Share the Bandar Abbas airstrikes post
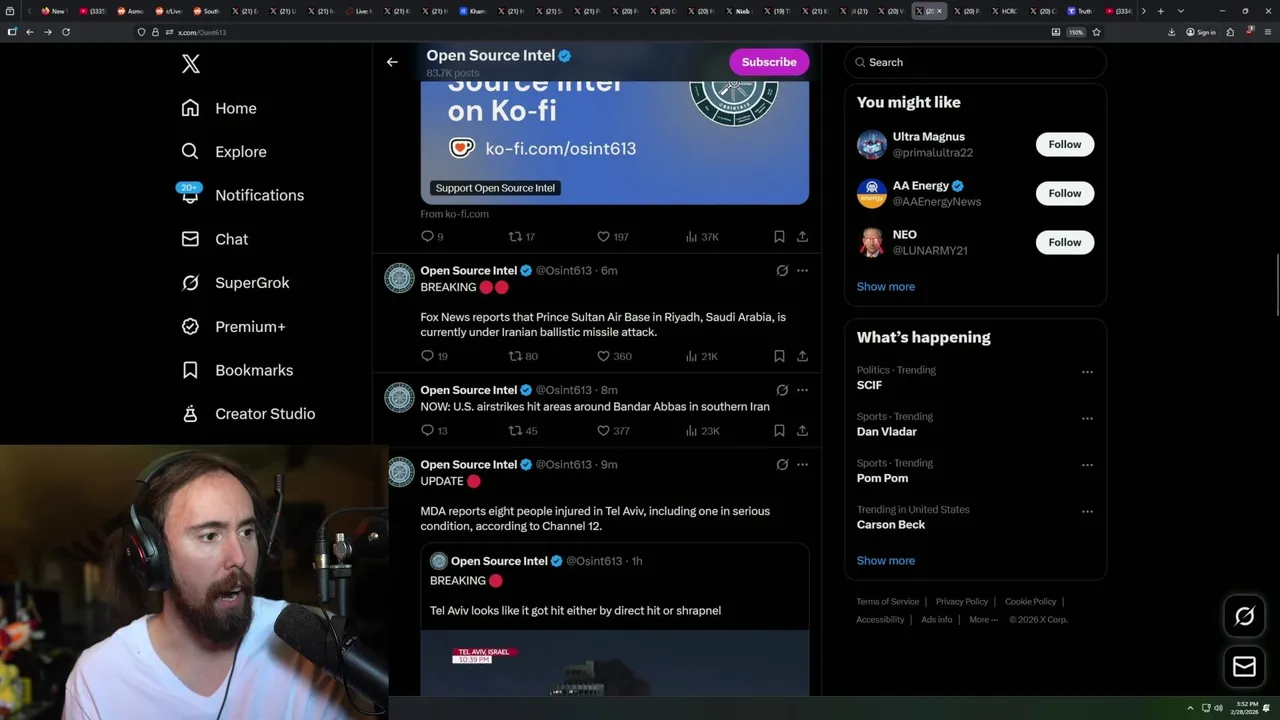This screenshot has height=720, width=1280. [x=802, y=431]
